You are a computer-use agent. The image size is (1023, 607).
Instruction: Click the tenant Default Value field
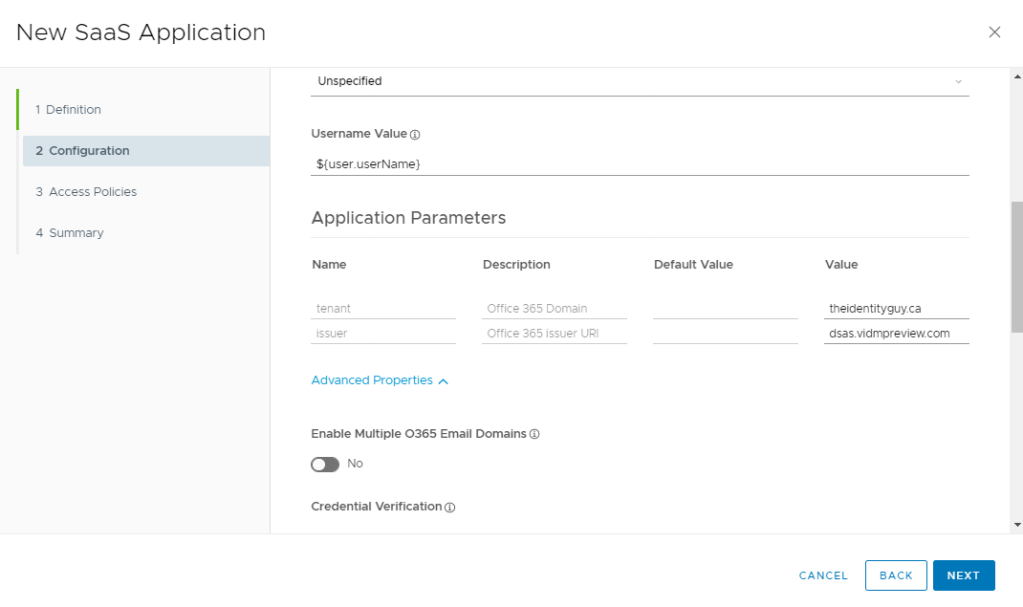724,308
